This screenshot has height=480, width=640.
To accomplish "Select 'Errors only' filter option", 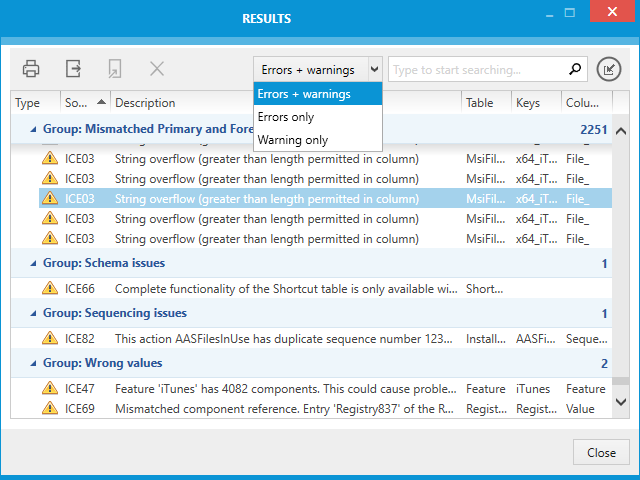I will coord(286,117).
